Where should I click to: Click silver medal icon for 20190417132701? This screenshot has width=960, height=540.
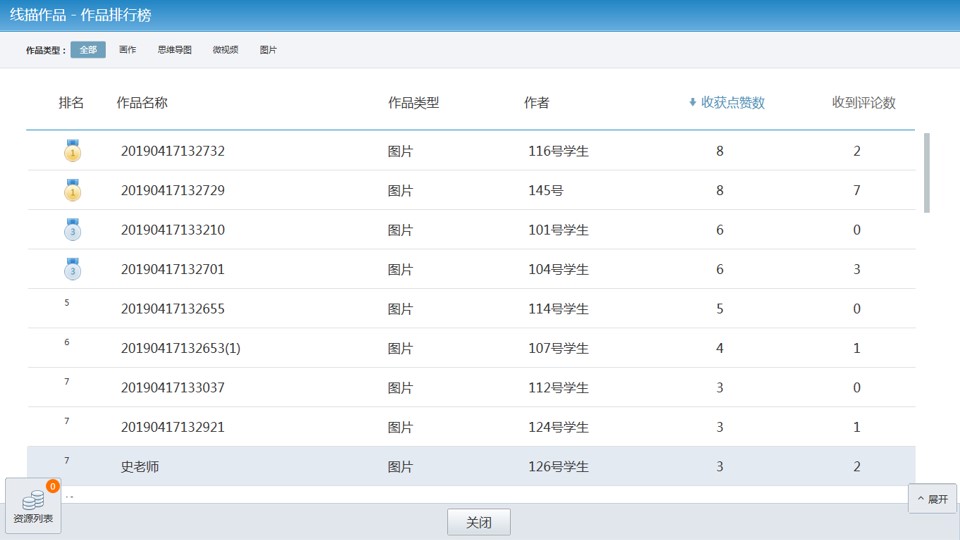pyautogui.click(x=72, y=269)
